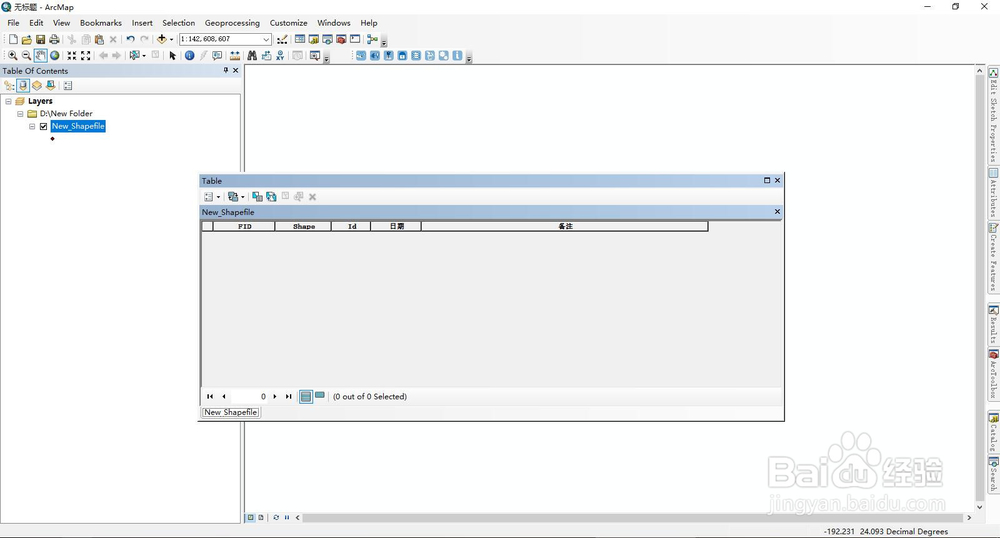The image size is (1000, 538).
Task: Open the Geoprocessing menu
Action: coord(232,23)
